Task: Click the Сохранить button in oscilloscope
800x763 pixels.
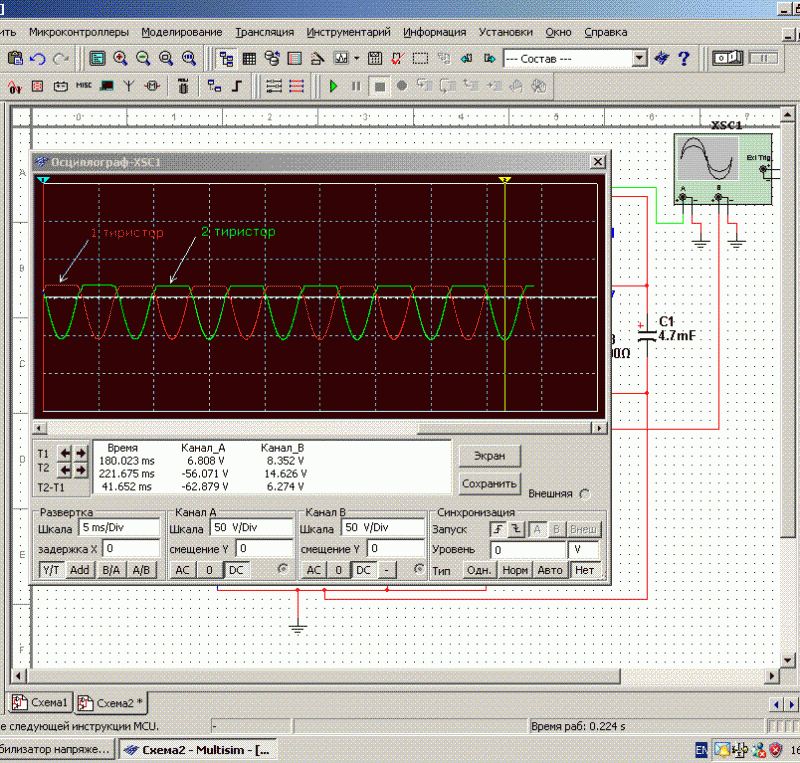Action: click(490, 484)
